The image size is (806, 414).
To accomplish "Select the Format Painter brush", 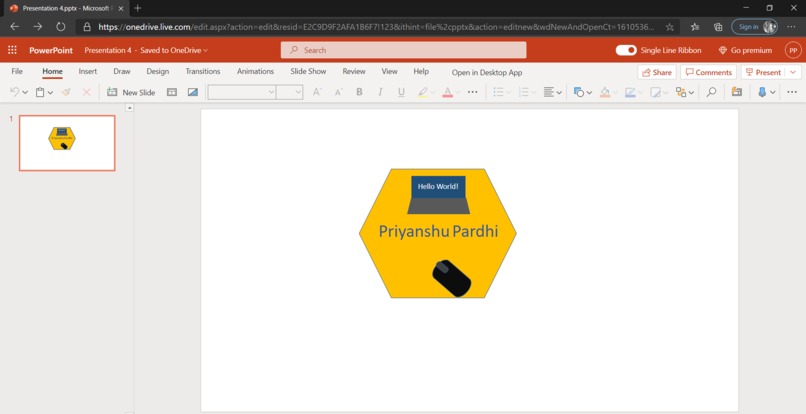I will click(66, 92).
